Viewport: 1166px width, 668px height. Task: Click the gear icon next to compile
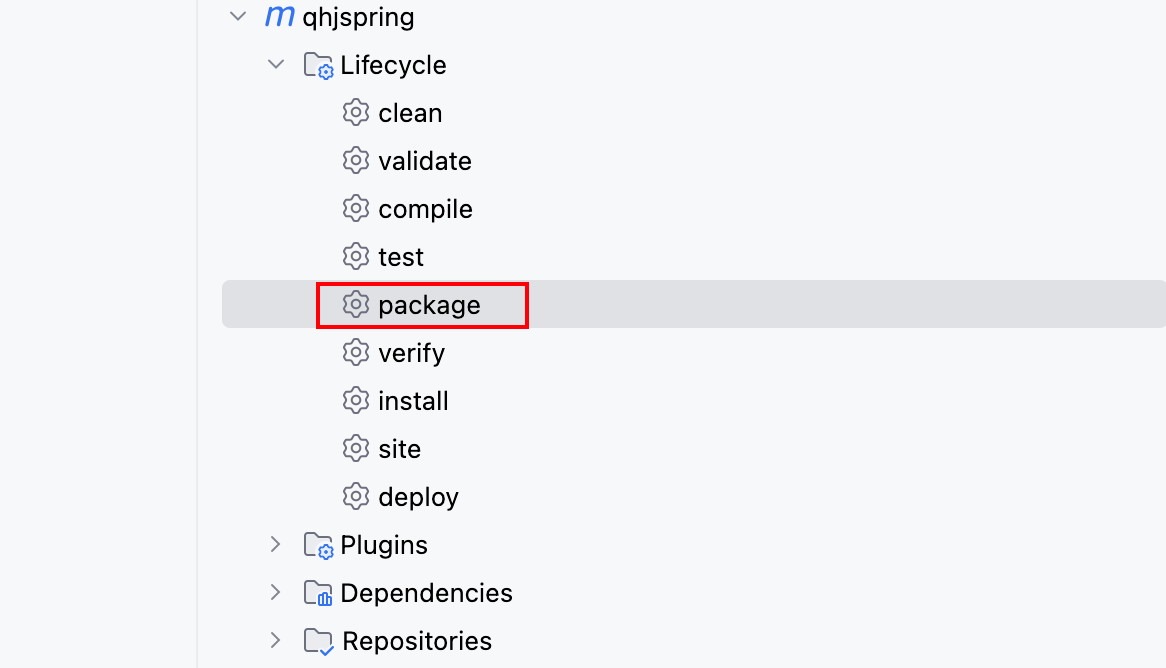coord(355,208)
